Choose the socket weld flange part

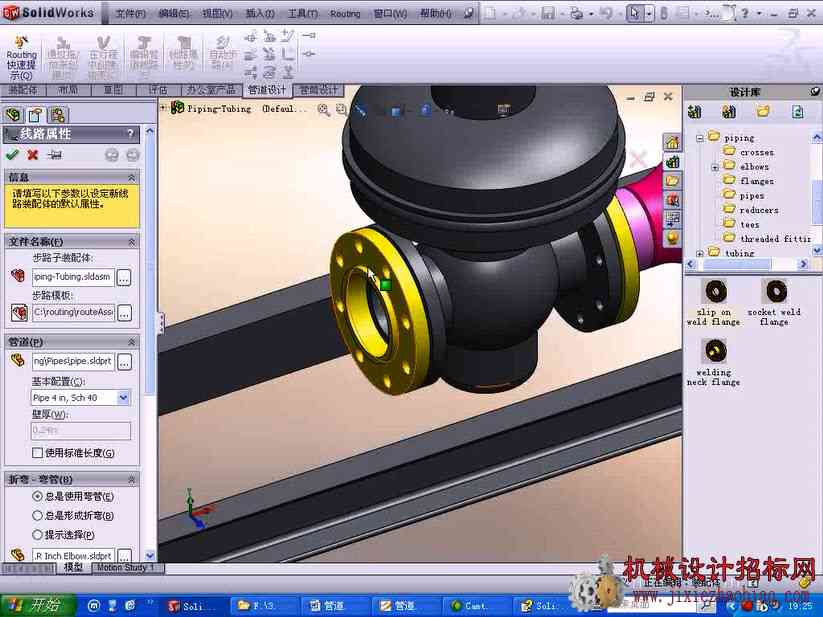(775, 302)
